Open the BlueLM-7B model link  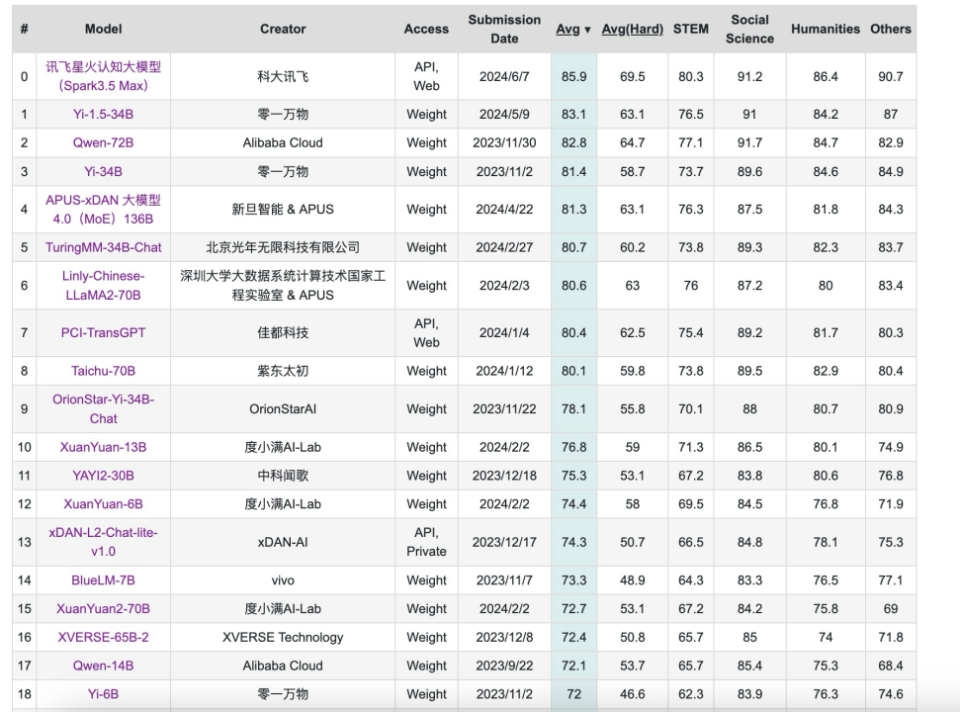pyautogui.click(x=101, y=580)
